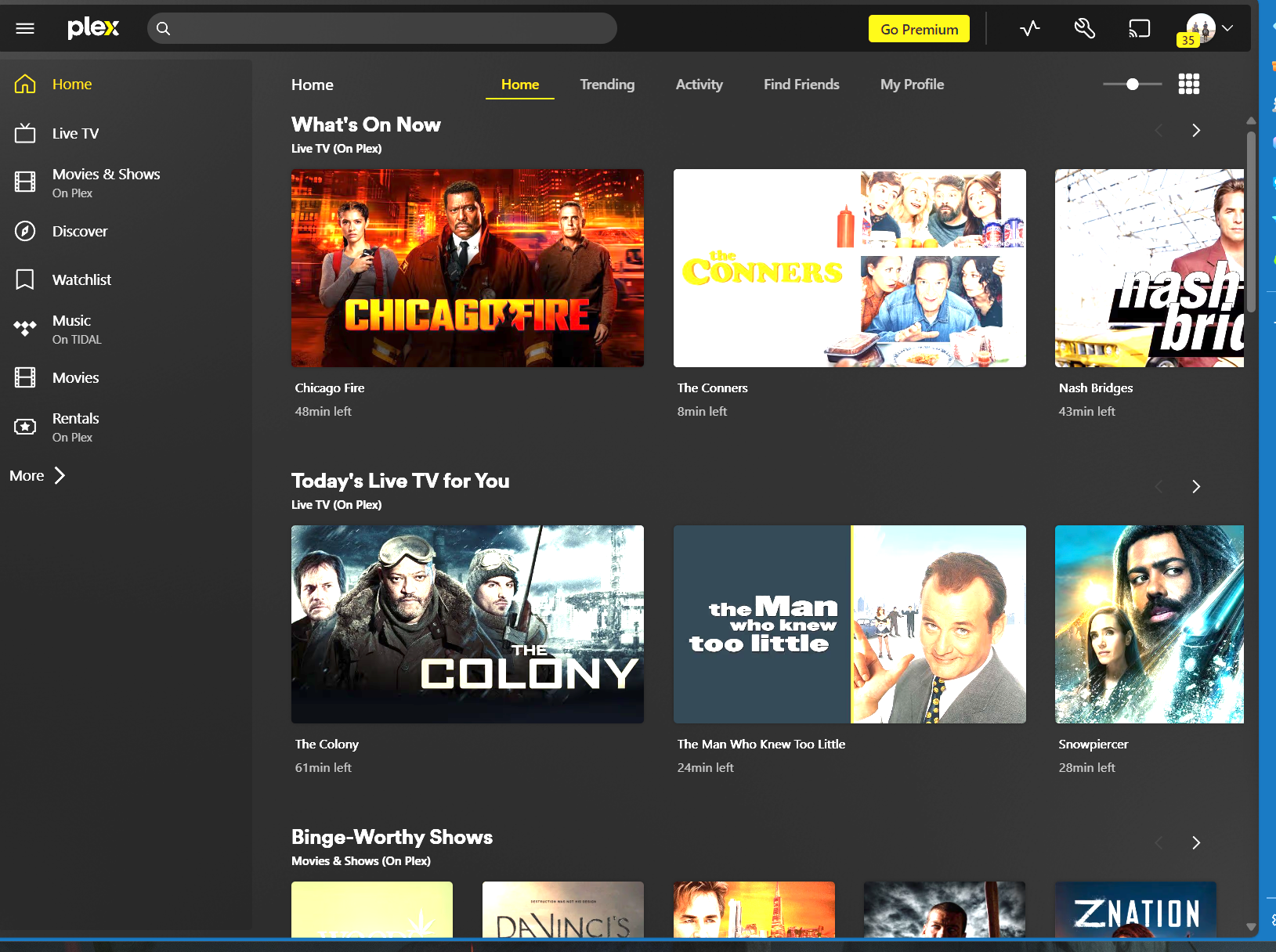Open the Activity pulse icon
This screenshot has height=952, width=1276.
(1030, 29)
